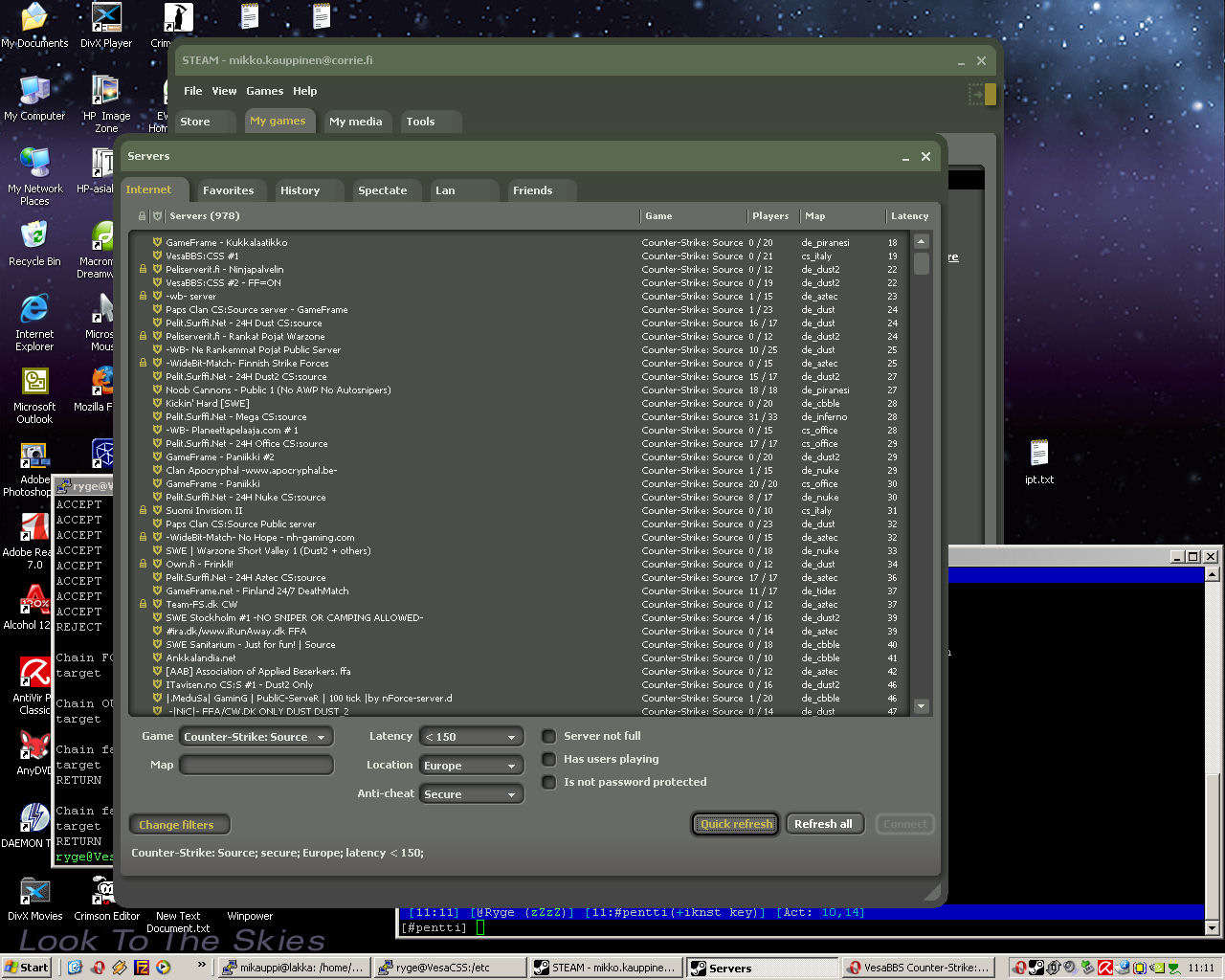The width and height of the screenshot is (1225, 980).
Task: Open Adobe Reader 7.0 desktop icon
Action: tap(29, 541)
